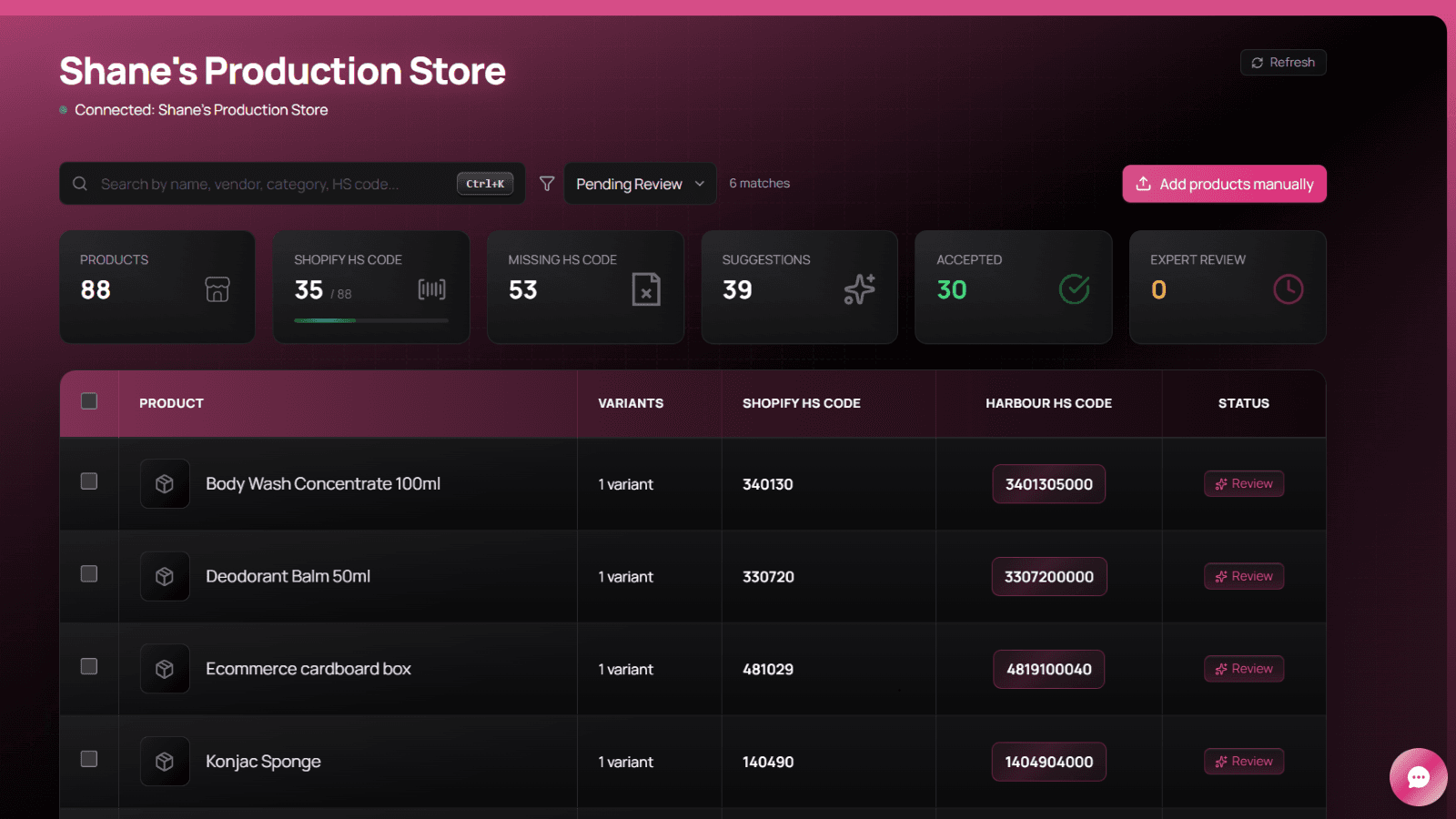Click the PRODUCT column header
The width and height of the screenshot is (1456, 819).
click(x=171, y=403)
